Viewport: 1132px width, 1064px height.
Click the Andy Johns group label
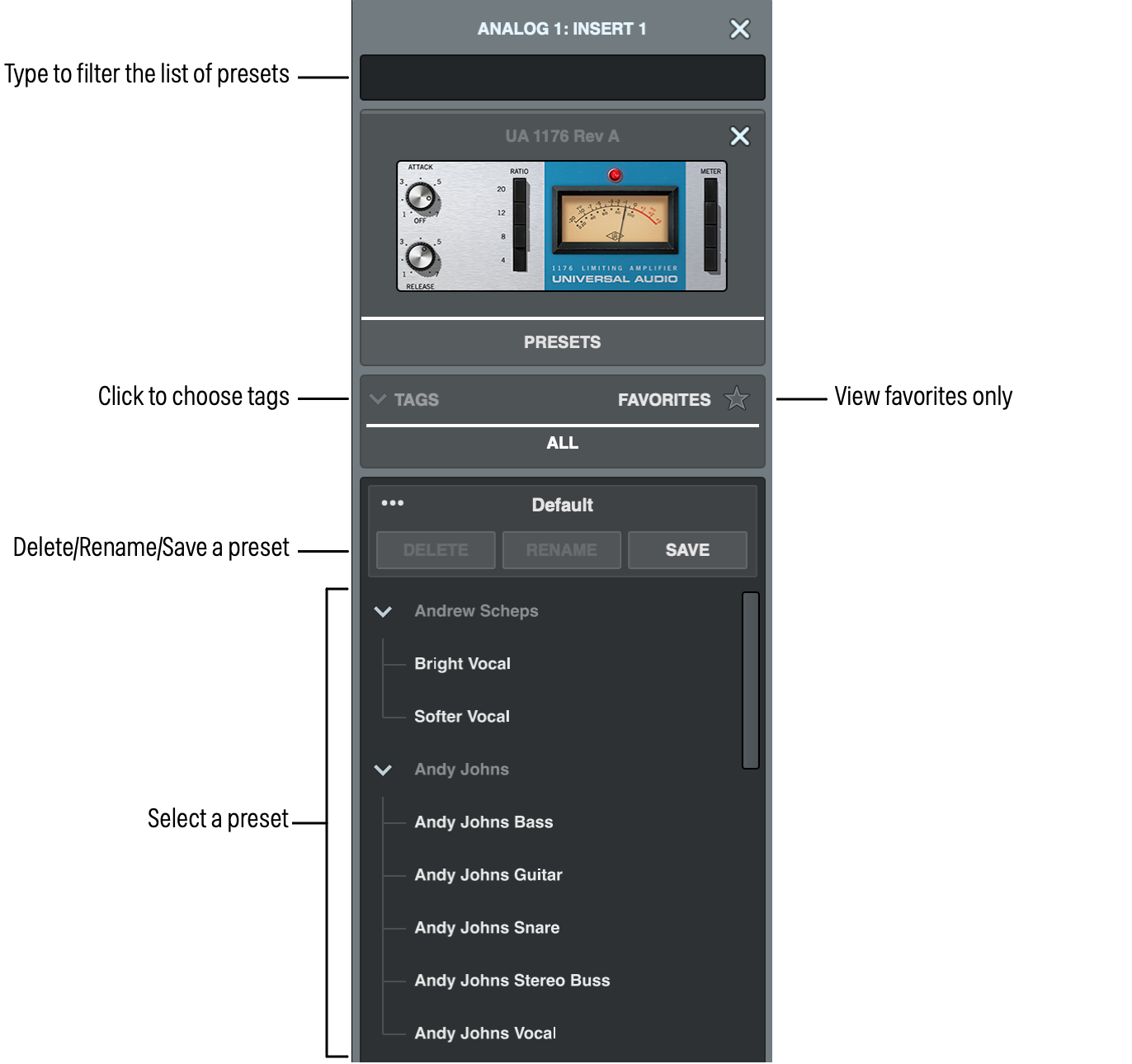[462, 770]
